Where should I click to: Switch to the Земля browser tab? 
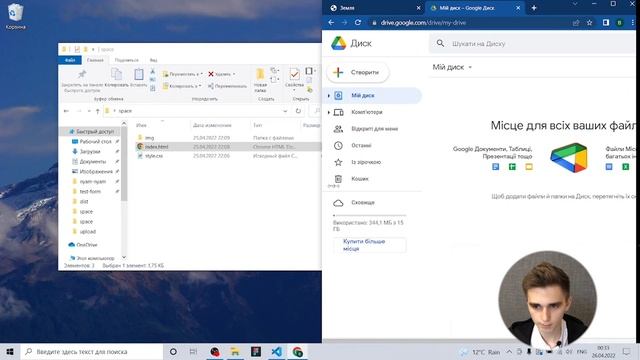click(x=347, y=8)
